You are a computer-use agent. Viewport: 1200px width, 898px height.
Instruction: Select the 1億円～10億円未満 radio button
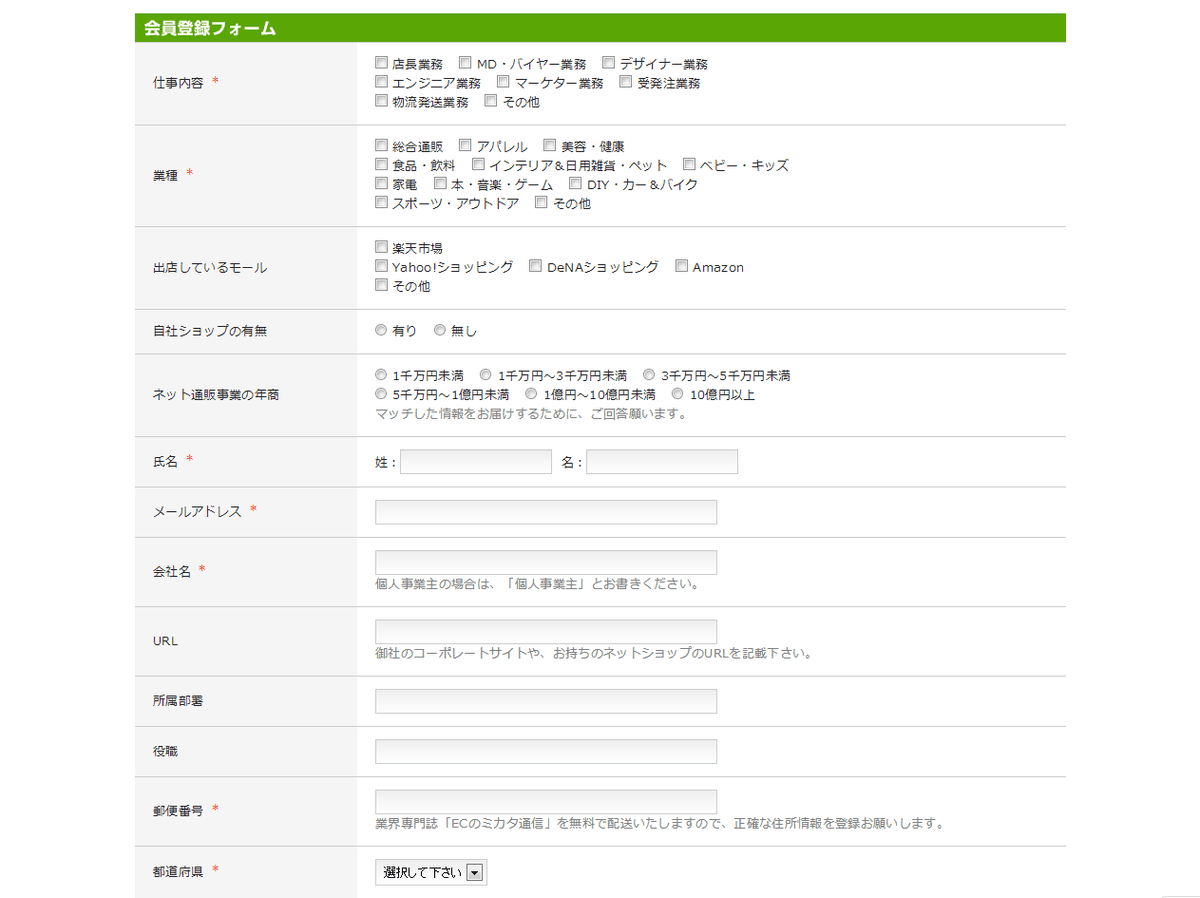pyautogui.click(x=532, y=394)
